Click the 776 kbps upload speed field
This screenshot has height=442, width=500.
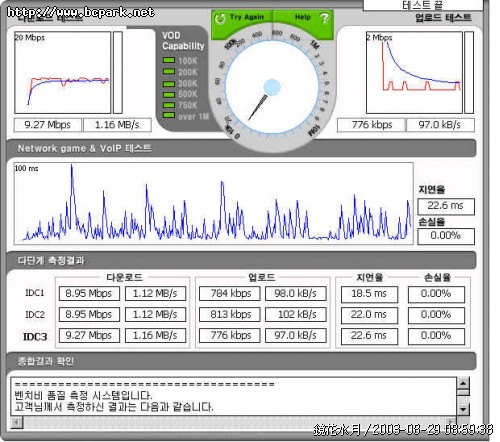click(372, 125)
